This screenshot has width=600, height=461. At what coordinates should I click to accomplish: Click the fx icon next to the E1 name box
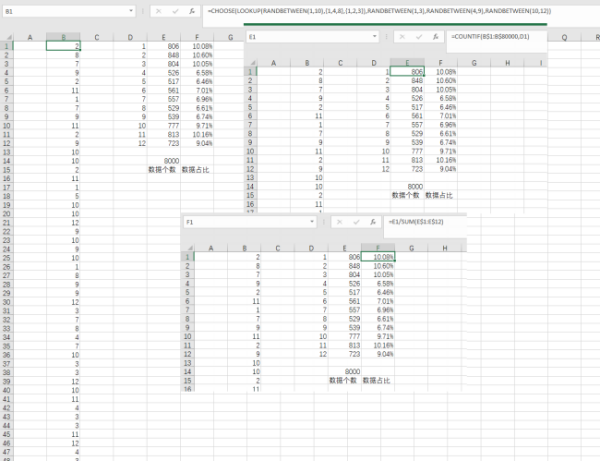[436, 37]
